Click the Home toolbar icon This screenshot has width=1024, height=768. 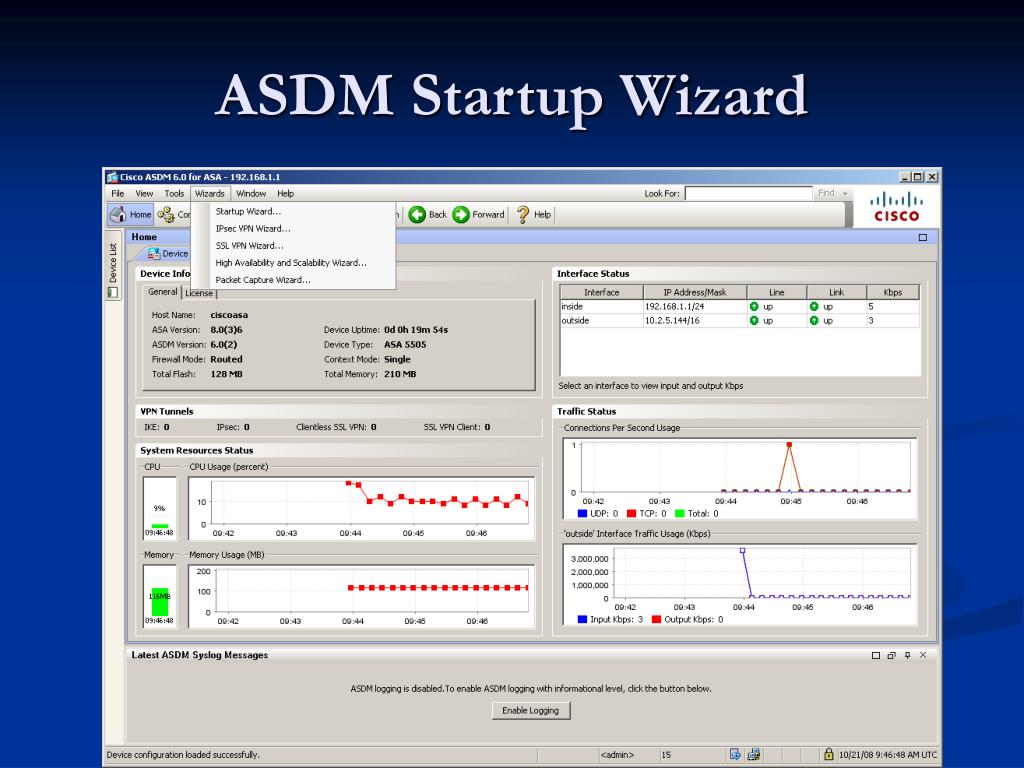118,214
